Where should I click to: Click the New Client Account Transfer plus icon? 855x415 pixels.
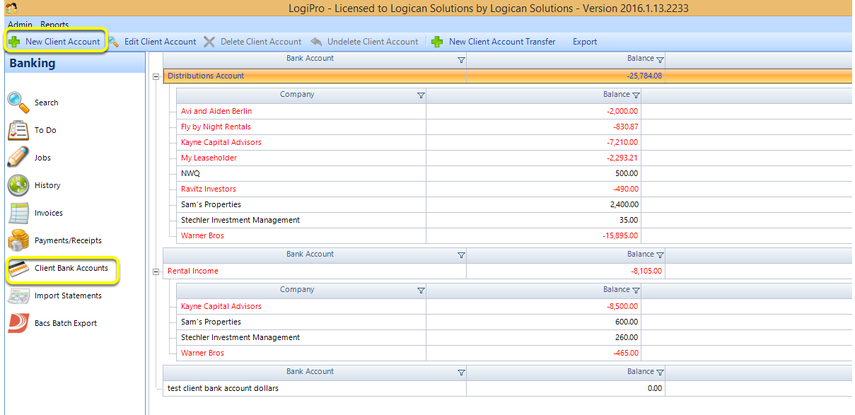pyautogui.click(x=437, y=42)
